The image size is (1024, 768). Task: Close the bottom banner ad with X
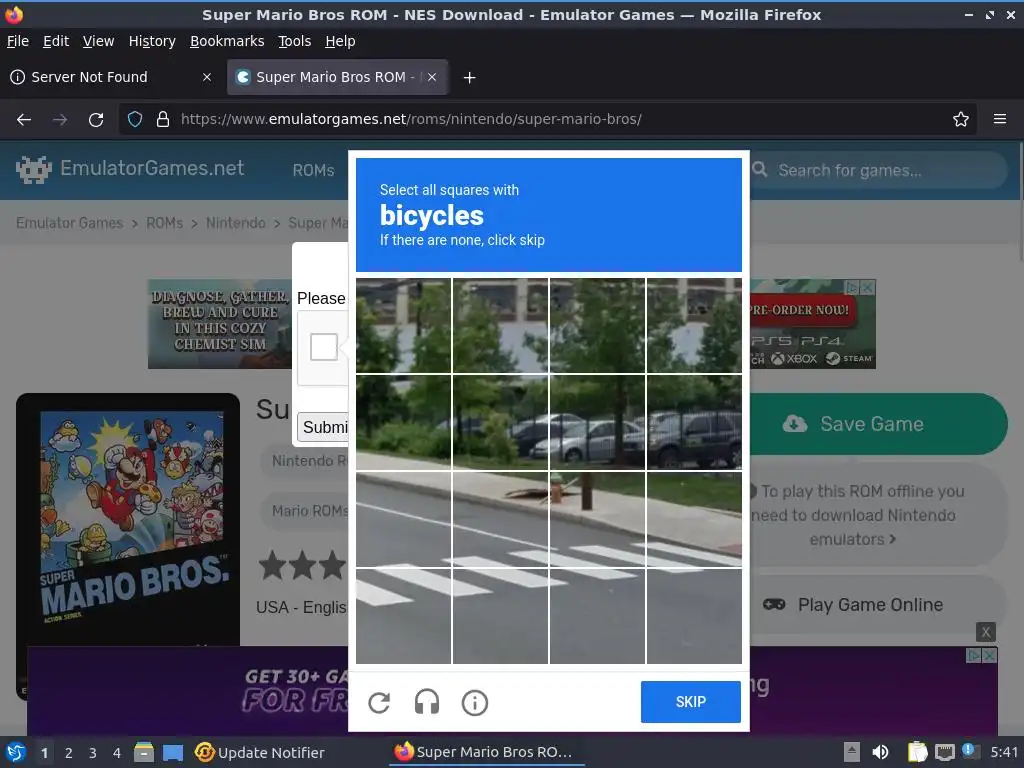pyautogui.click(x=985, y=632)
